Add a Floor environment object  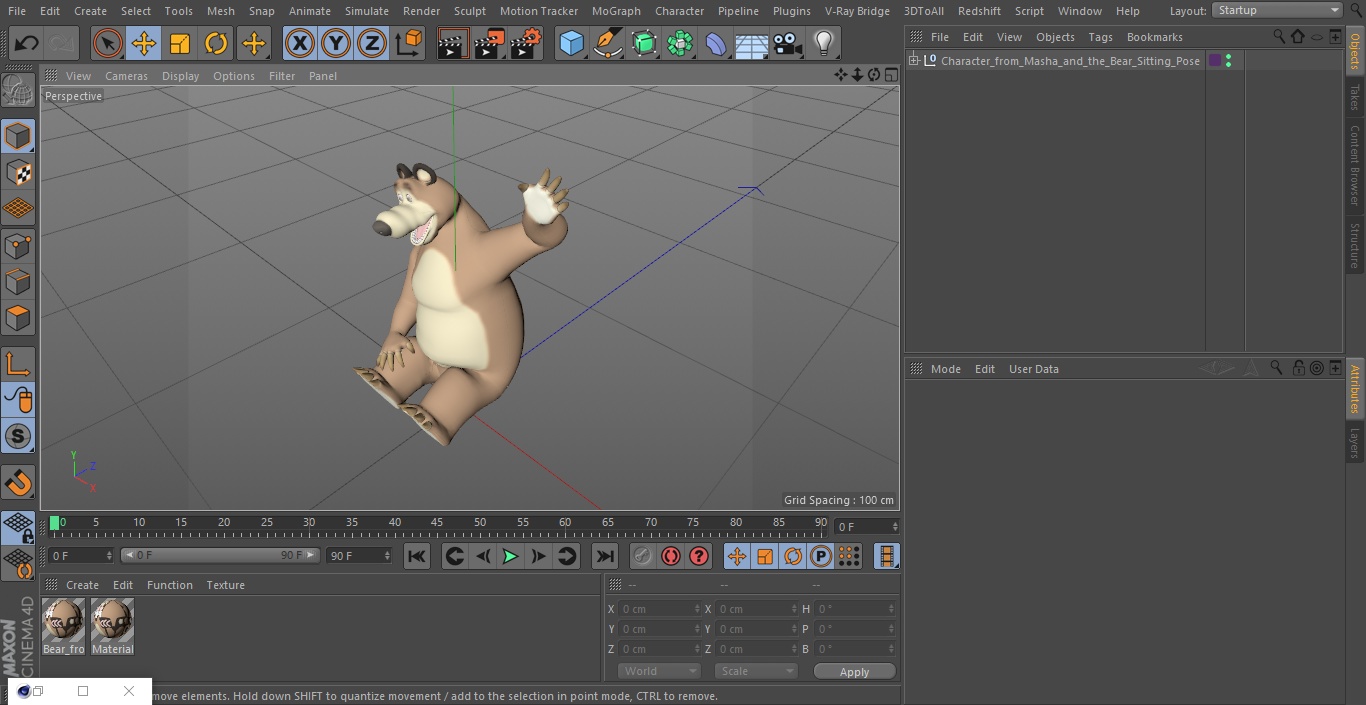[x=752, y=43]
